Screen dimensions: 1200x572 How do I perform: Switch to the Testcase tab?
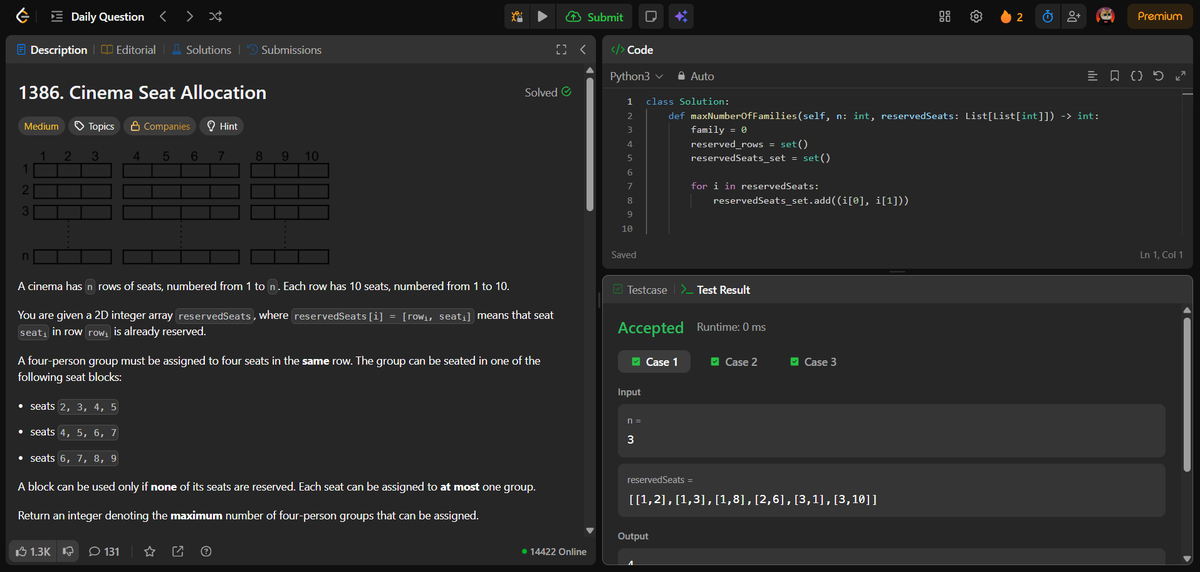639,290
